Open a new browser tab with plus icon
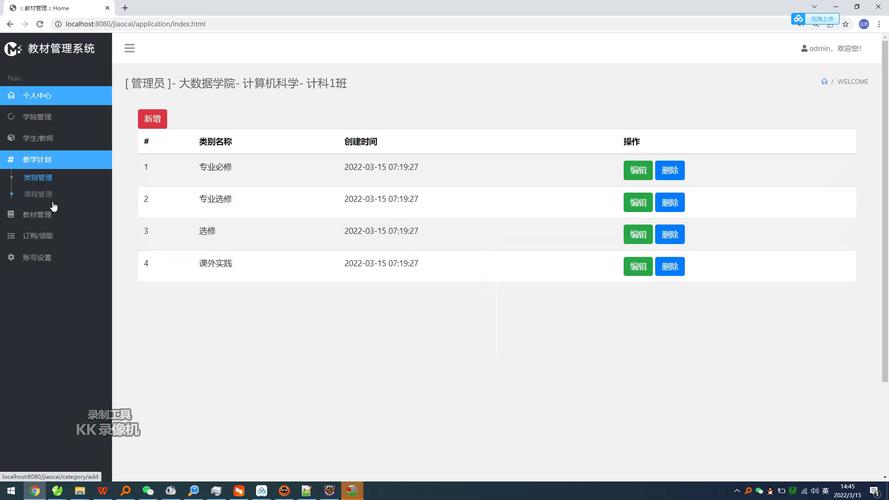 pyautogui.click(x=124, y=8)
